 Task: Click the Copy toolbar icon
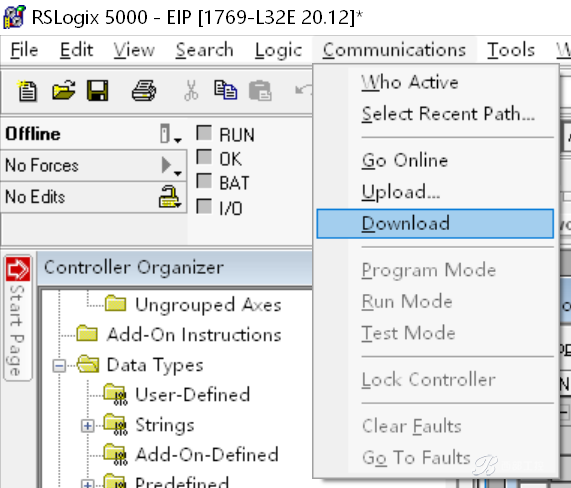pyautogui.click(x=225, y=90)
